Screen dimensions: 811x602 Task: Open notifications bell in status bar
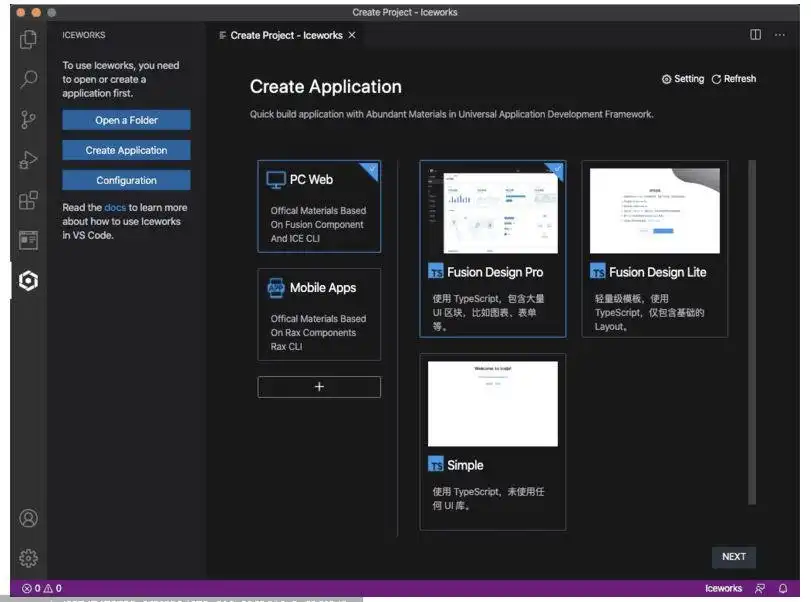pos(783,588)
